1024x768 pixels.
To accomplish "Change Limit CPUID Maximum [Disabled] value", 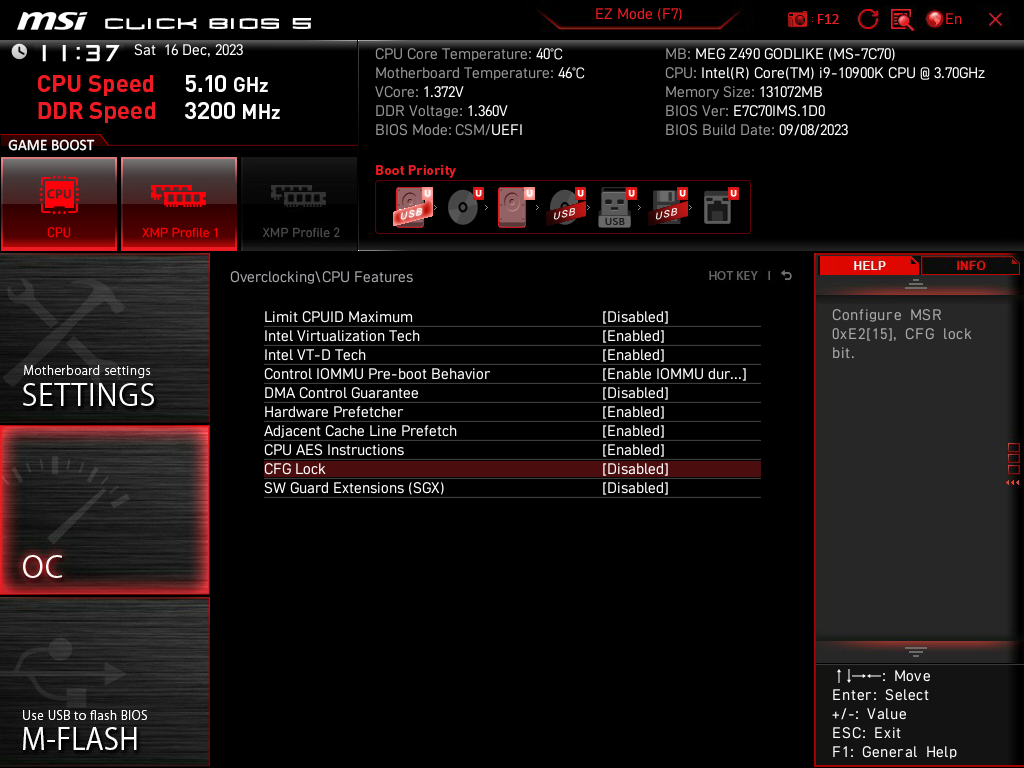I will [x=635, y=317].
